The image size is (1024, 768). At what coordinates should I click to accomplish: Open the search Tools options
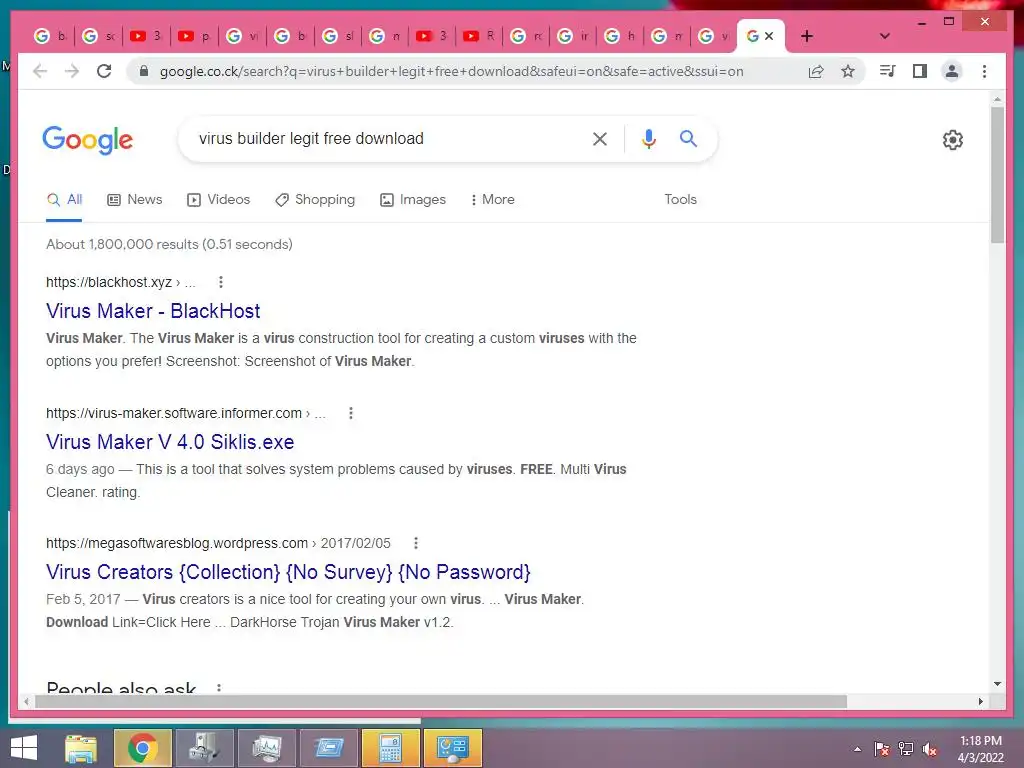(x=680, y=200)
